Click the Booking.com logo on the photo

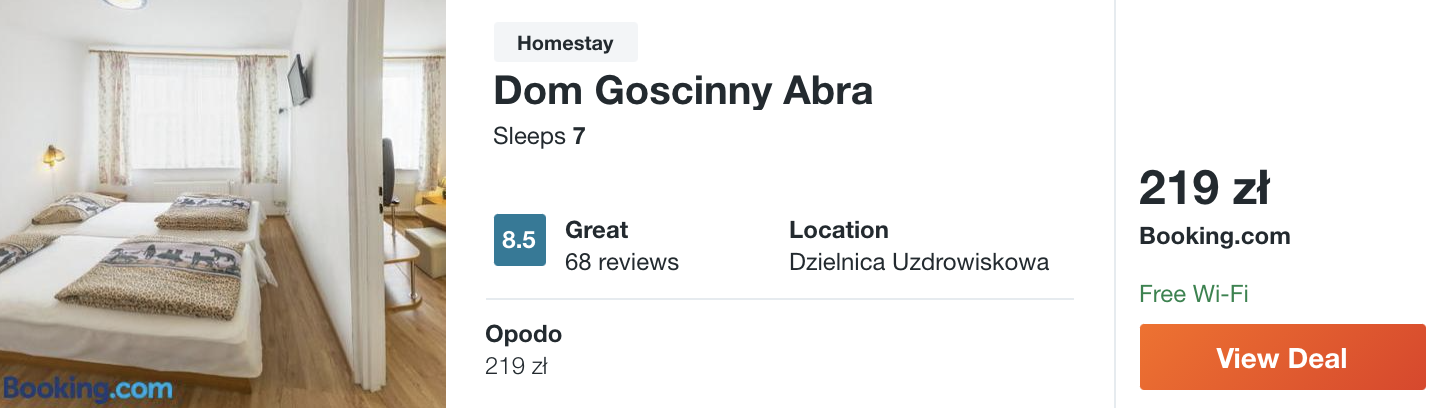pyautogui.click(x=87, y=388)
